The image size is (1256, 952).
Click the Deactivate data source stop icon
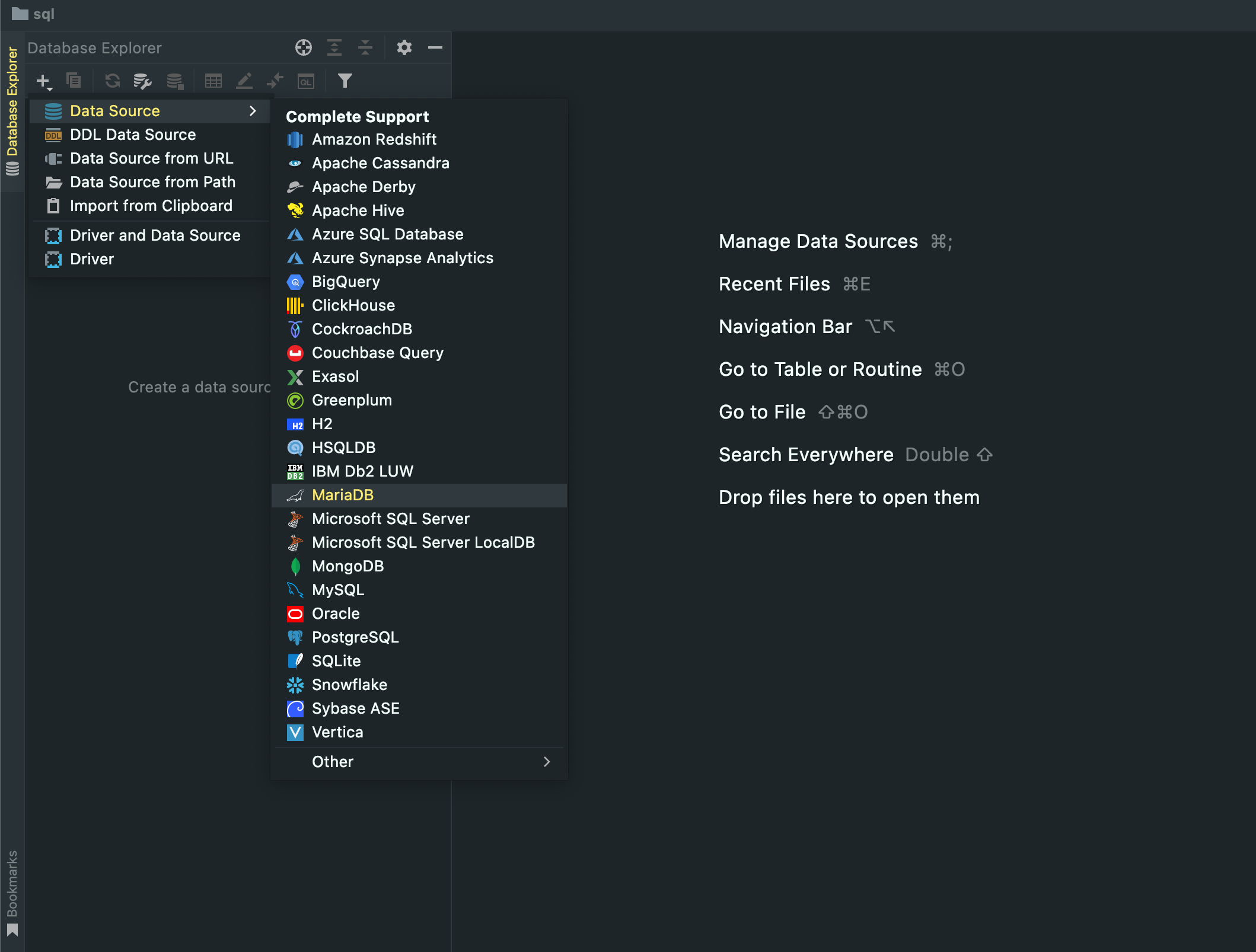[x=175, y=81]
